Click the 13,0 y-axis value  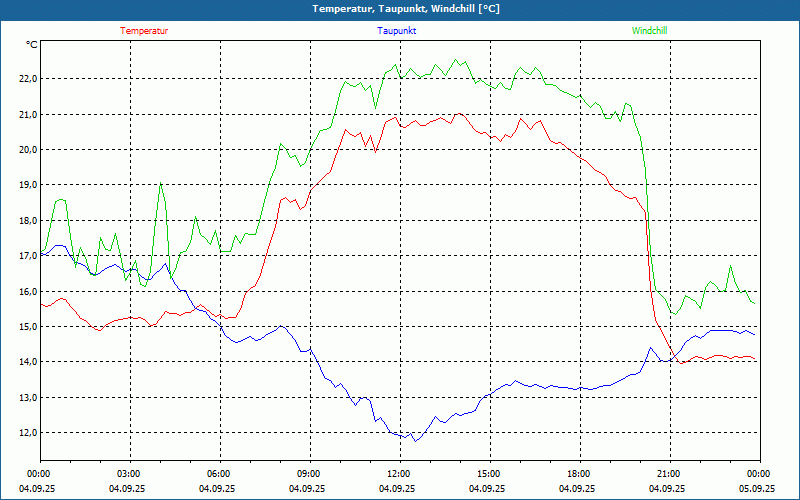click(x=29, y=397)
